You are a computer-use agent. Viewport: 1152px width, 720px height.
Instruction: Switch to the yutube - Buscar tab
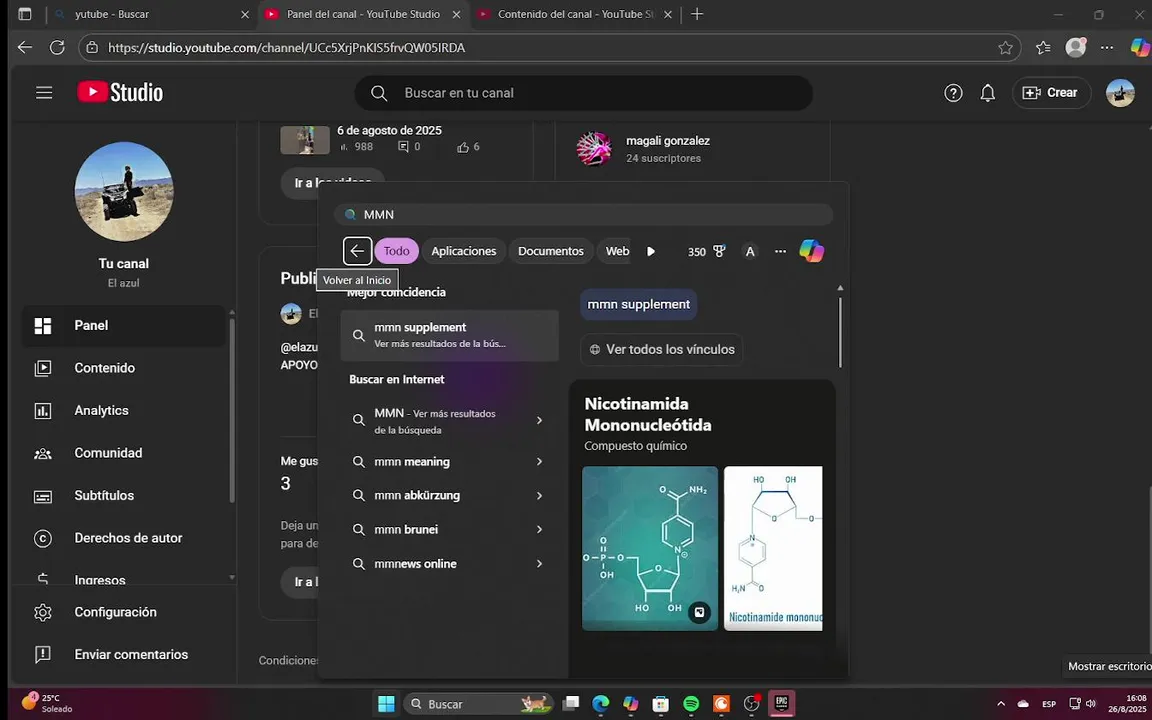152,15
